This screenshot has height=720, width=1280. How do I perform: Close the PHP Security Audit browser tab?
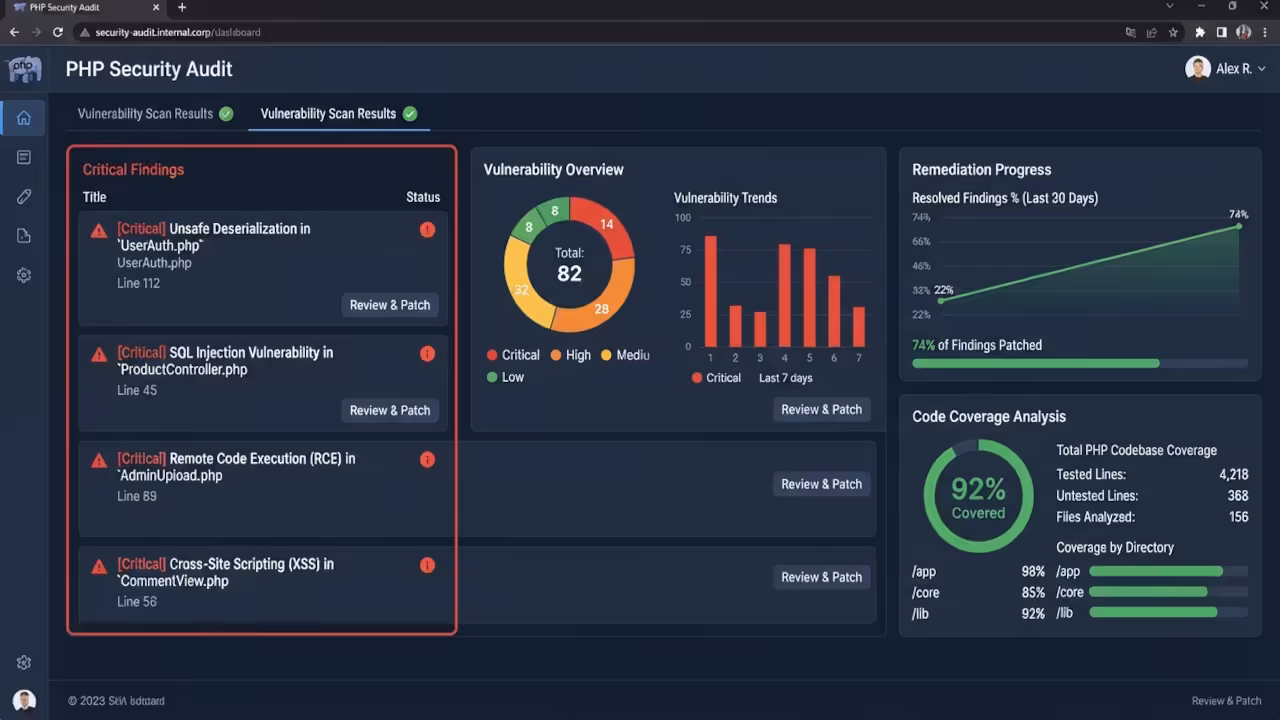click(x=157, y=7)
